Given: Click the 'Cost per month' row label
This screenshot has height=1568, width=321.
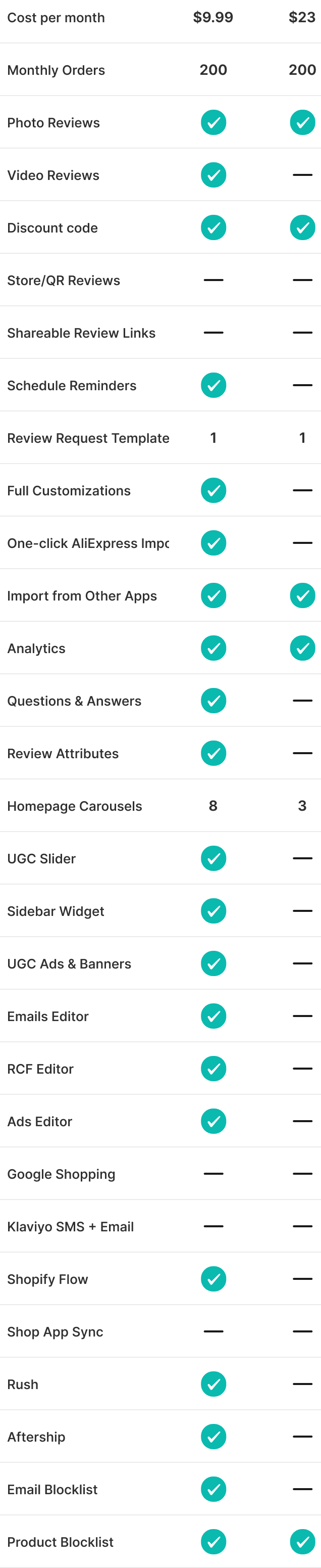Looking at the screenshot, I should pyautogui.click(x=56, y=18).
